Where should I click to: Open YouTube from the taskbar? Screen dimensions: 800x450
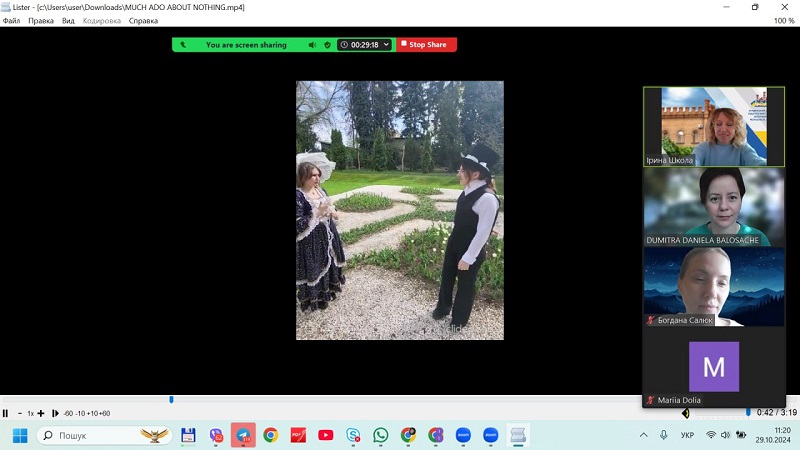pos(326,435)
